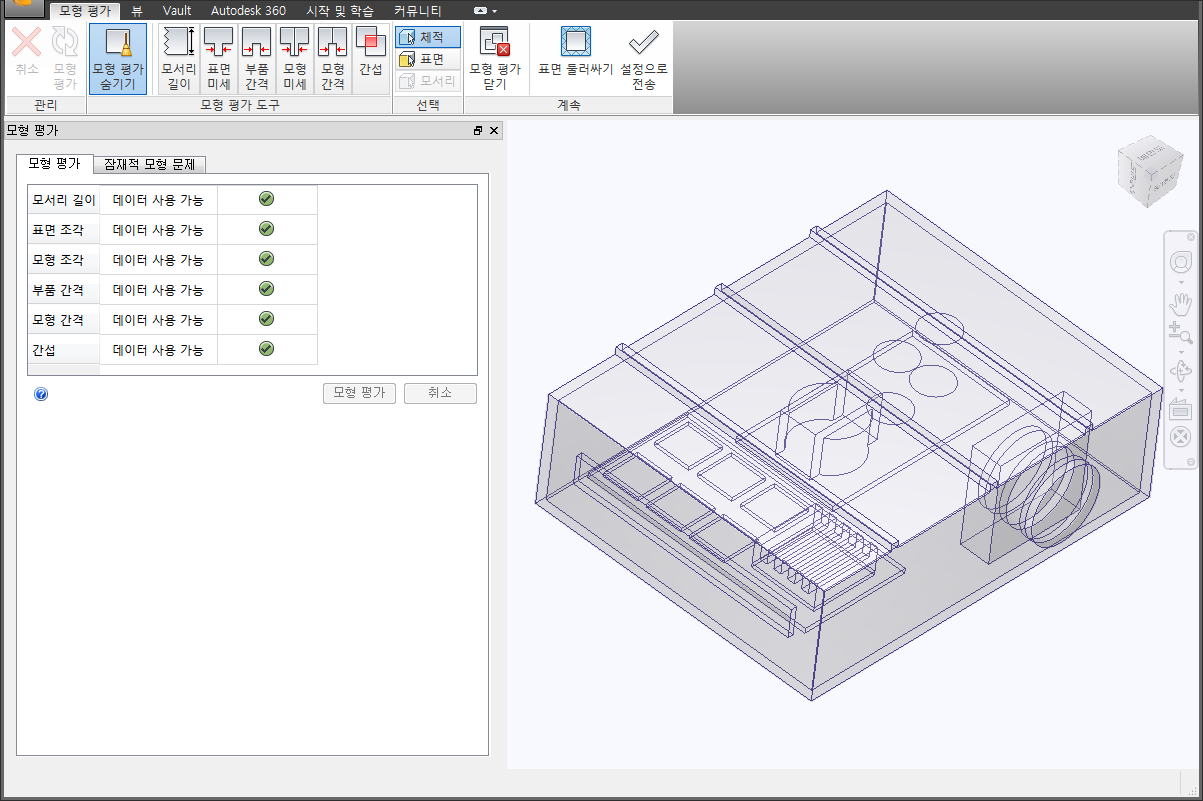Expand zoom tool options arrow
This screenshot has height=801, width=1203.
(x=1180, y=352)
